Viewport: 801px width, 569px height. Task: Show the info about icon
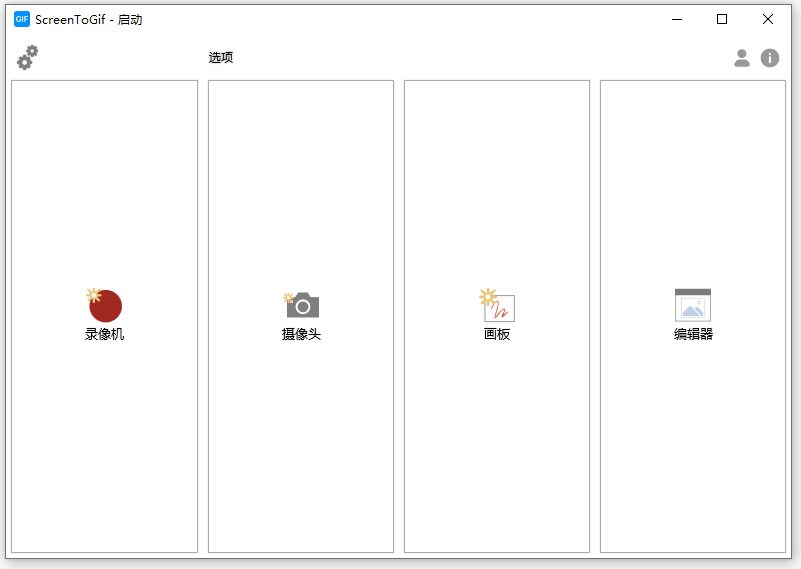[770, 58]
